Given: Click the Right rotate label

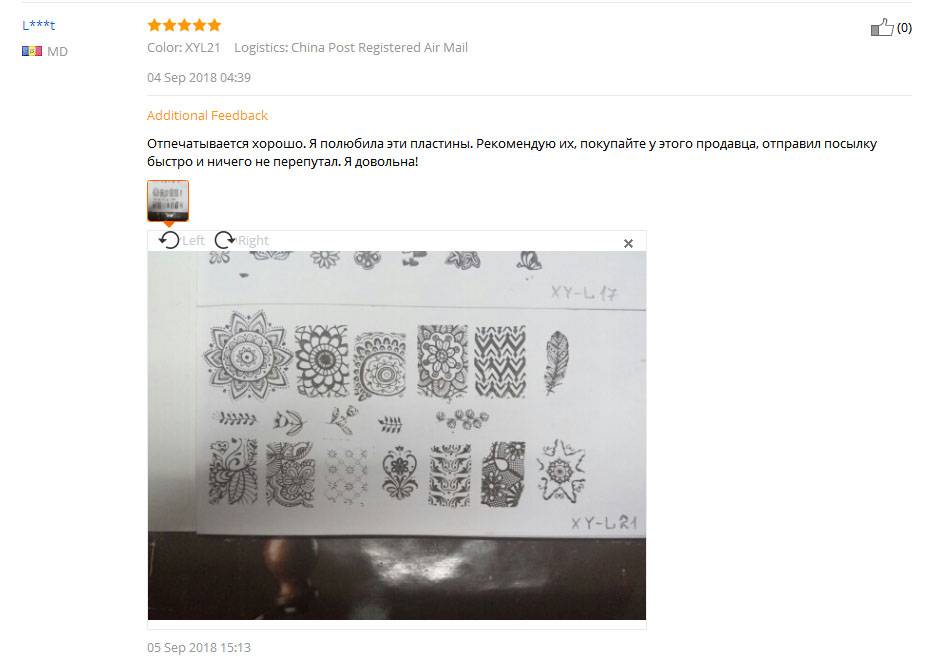Looking at the screenshot, I should (253, 240).
